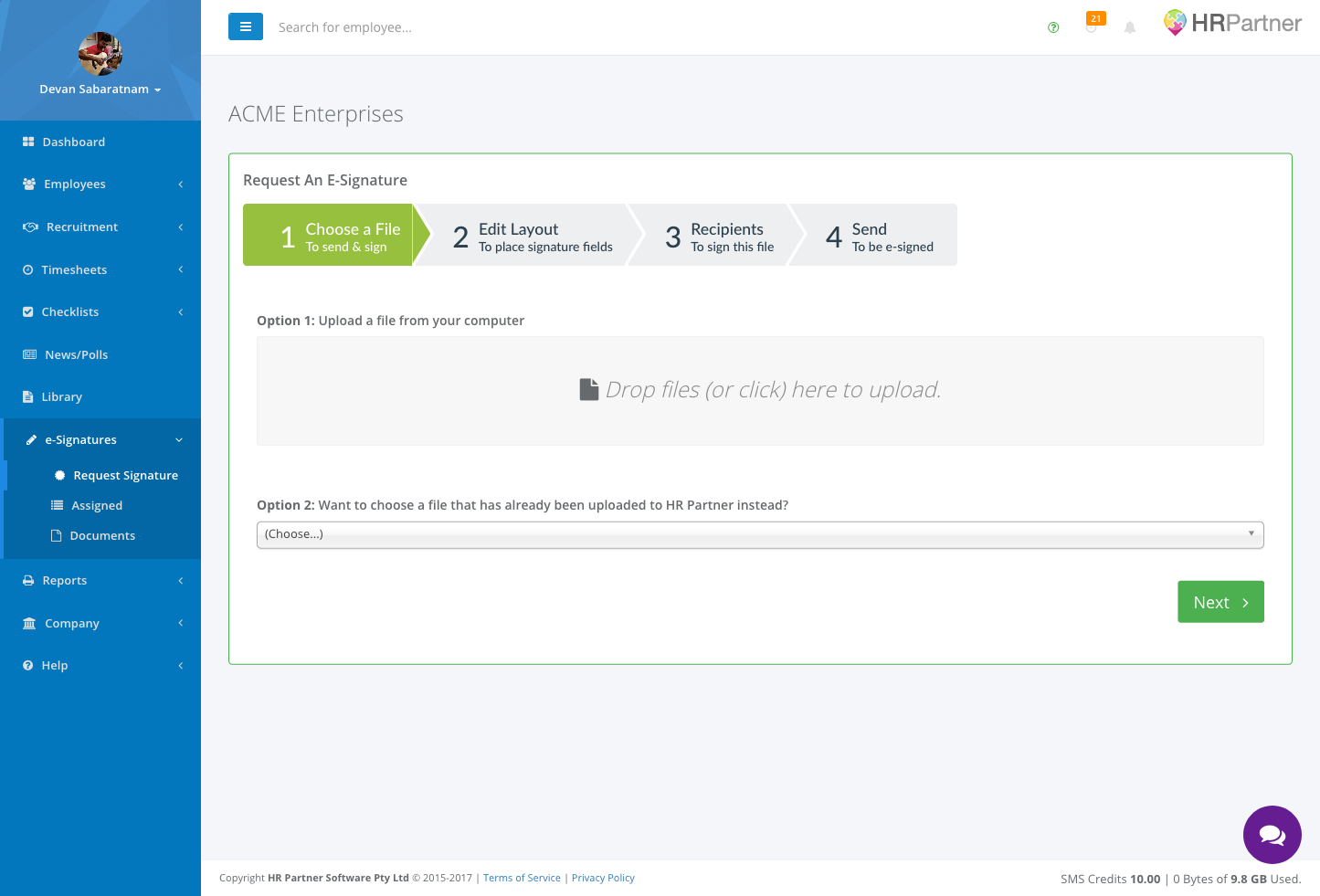Click the Help question icon in sidebar

tap(27, 665)
